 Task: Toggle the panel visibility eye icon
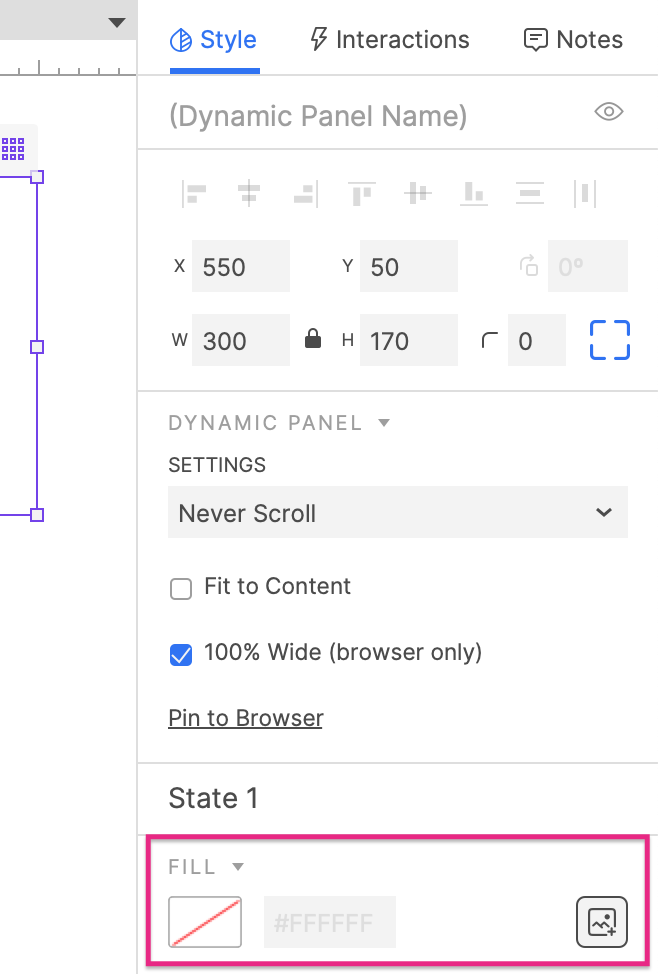pyautogui.click(x=609, y=112)
